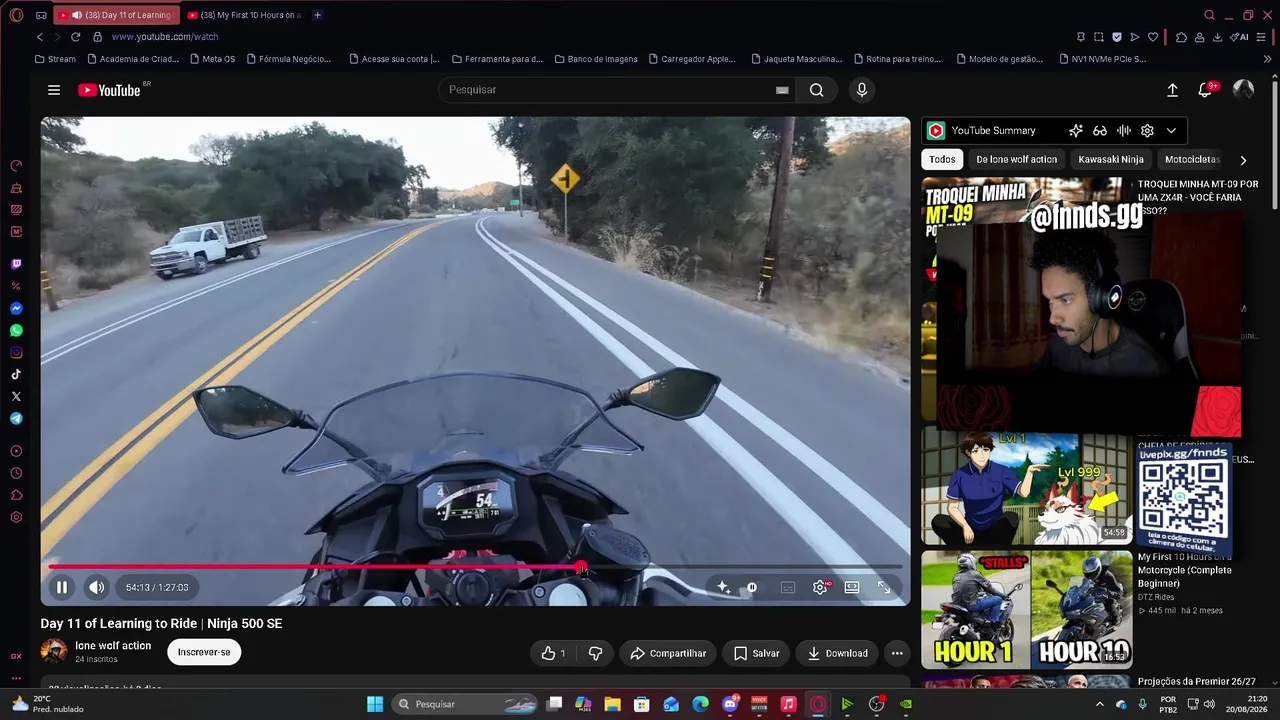Go back to previous page

(x=40, y=37)
